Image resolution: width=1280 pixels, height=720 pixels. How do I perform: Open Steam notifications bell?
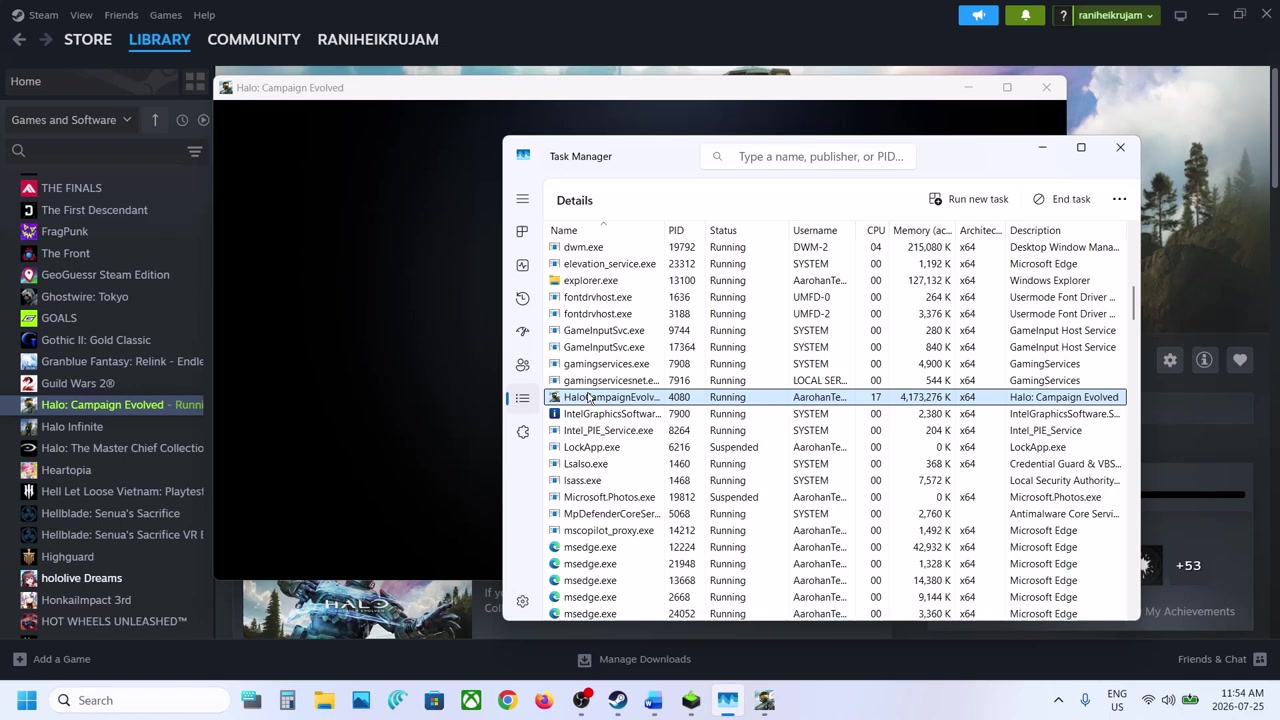click(1025, 15)
